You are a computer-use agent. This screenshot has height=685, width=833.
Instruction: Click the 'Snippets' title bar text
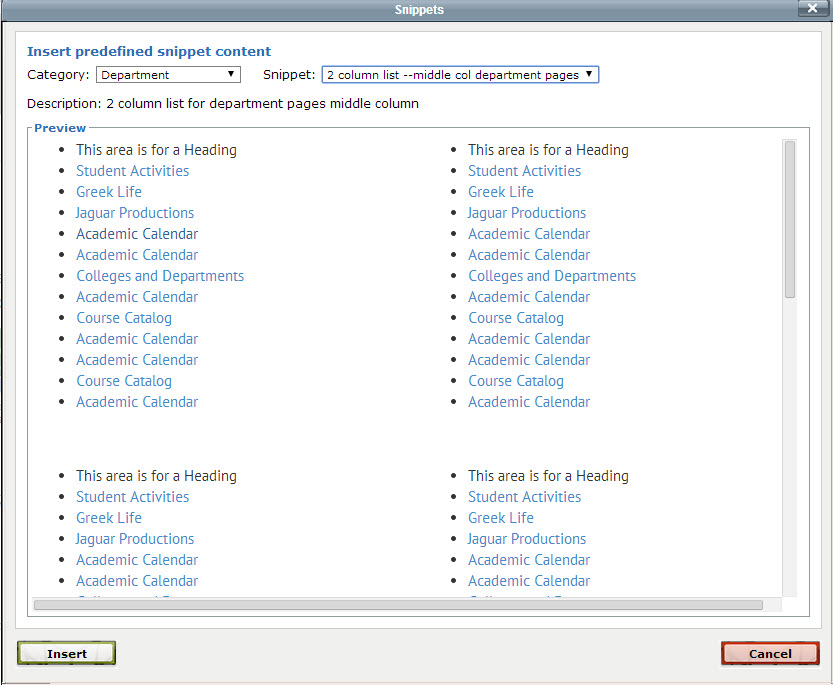tap(419, 10)
